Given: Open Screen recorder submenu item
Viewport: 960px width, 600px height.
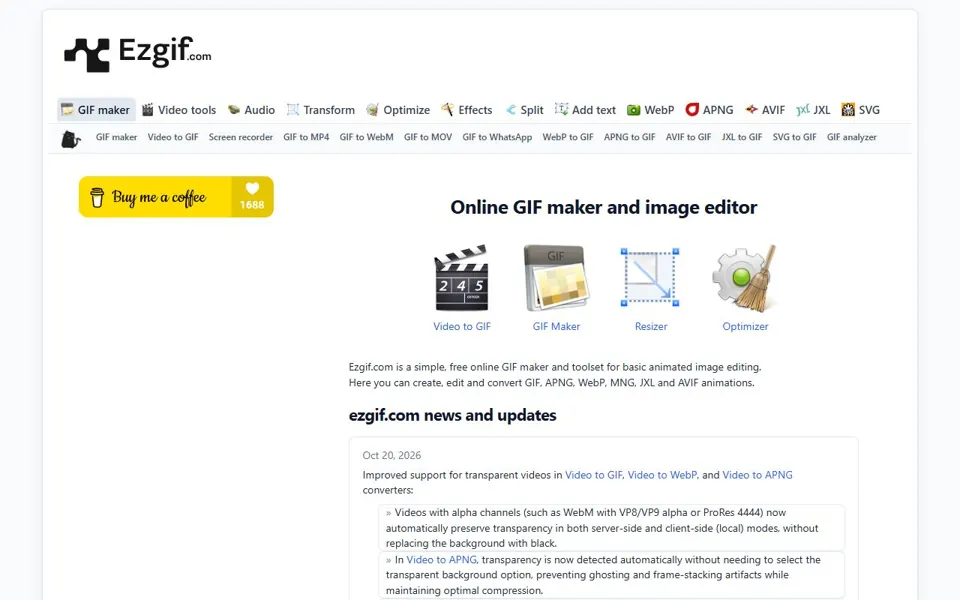Looking at the screenshot, I should click(x=241, y=137).
